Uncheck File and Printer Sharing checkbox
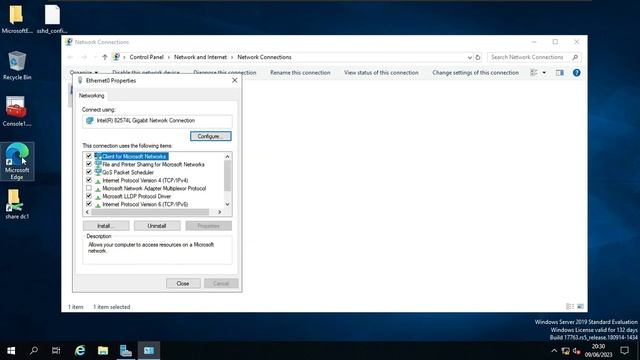This screenshot has width=640, height=360. coord(89,164)
